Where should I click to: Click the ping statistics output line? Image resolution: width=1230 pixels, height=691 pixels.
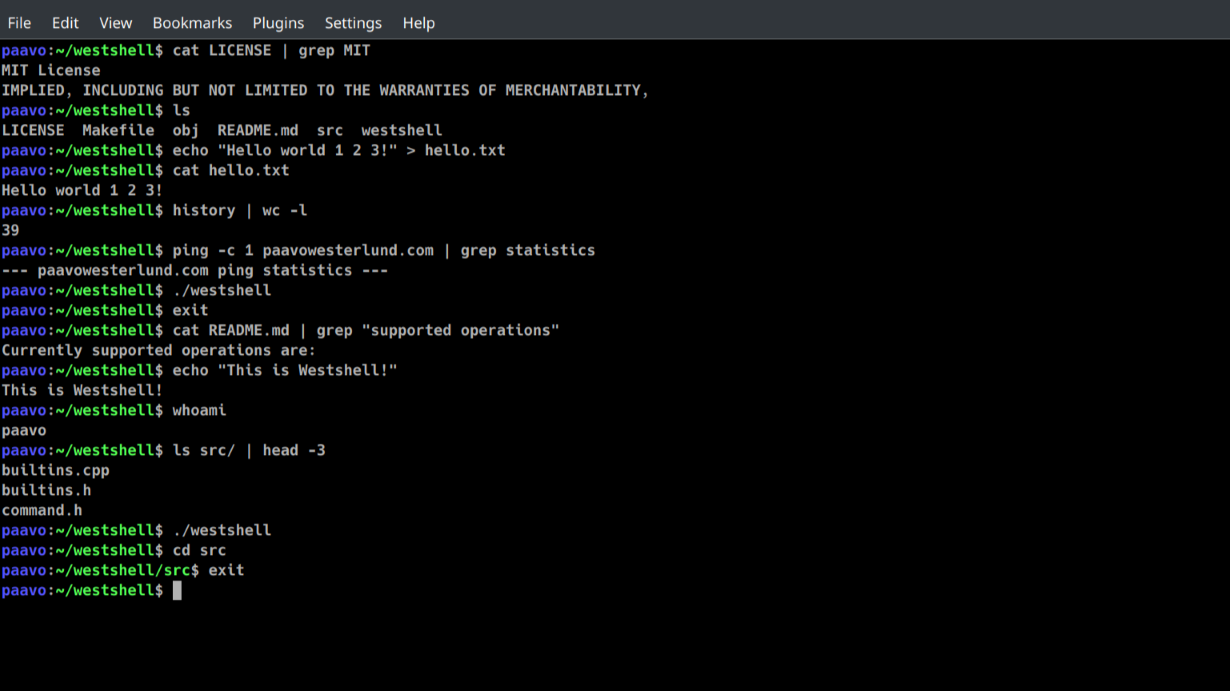(x=194, y=270)
